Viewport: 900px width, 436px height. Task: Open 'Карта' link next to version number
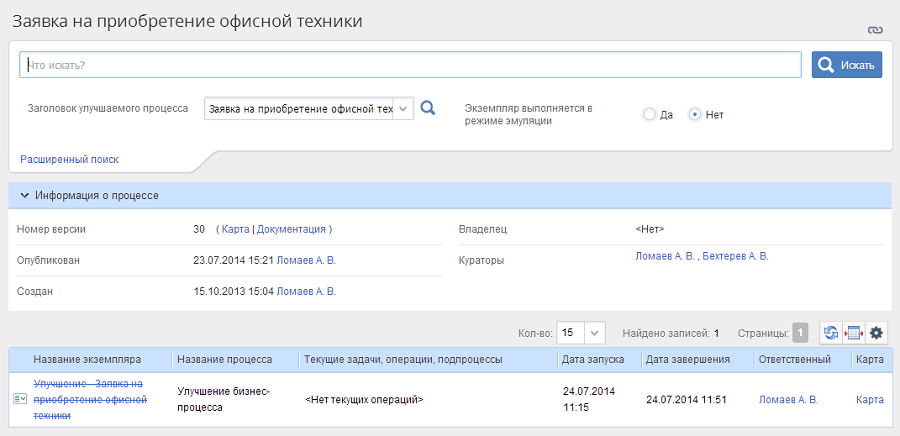click(x=235, y=229)
